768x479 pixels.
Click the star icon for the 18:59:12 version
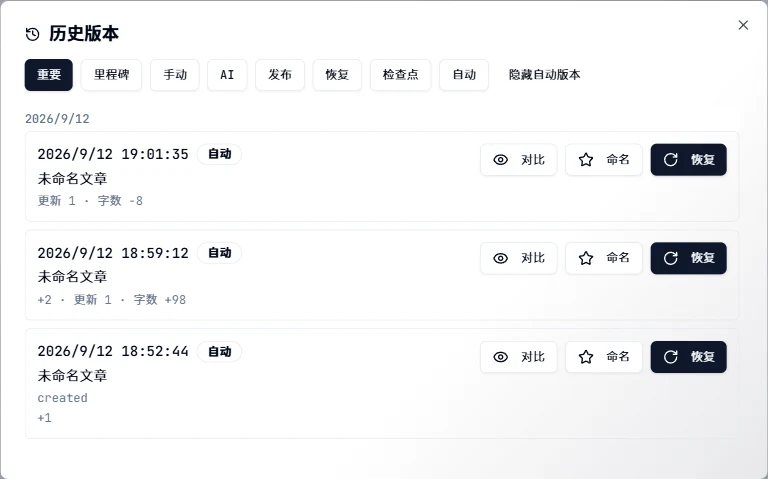click(x=586, y=258)
